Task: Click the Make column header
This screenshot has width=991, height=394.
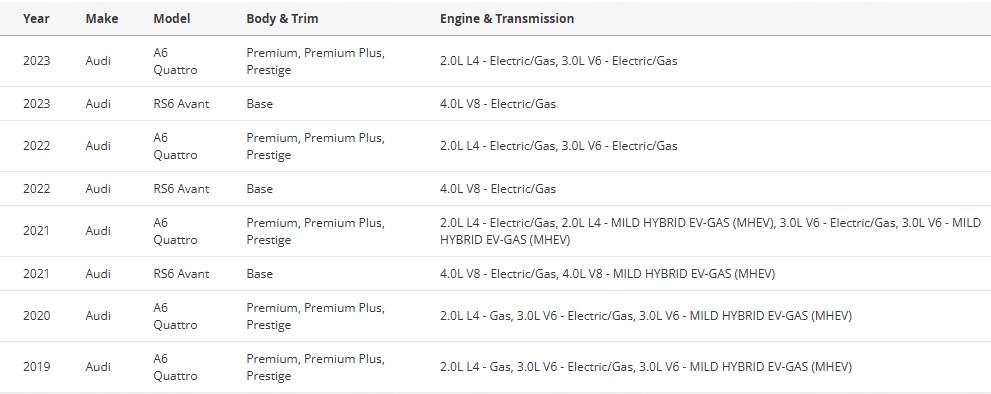Action: point(102,19)
